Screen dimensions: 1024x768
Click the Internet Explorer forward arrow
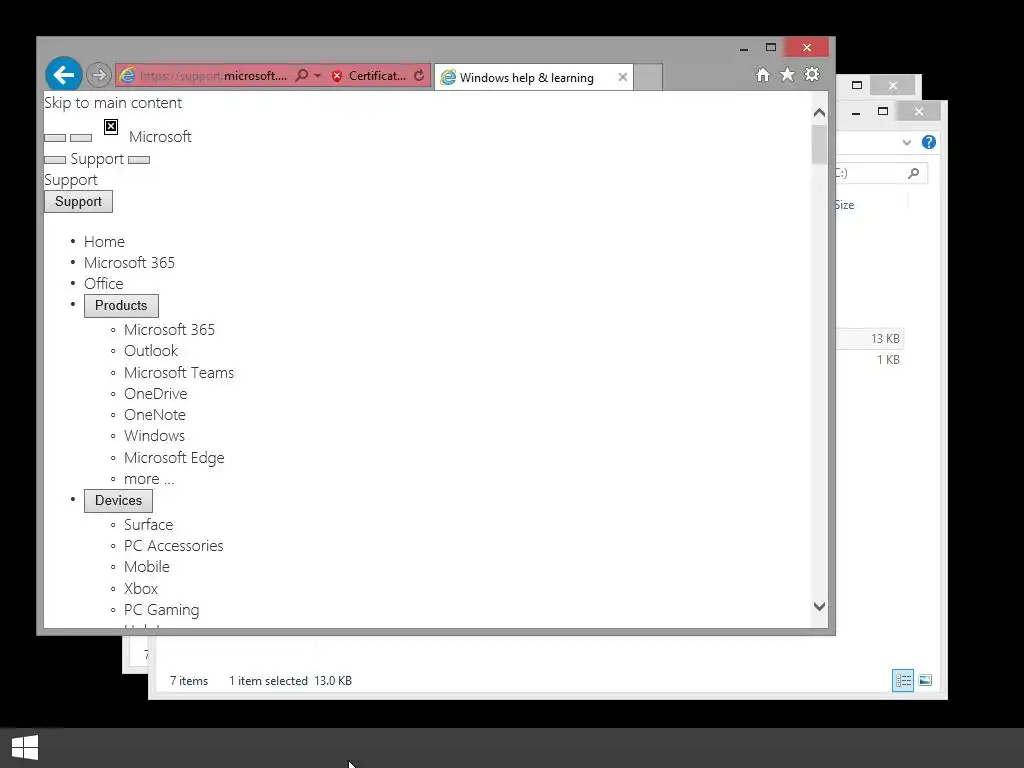pyautogui.click(x=99, y=75)
